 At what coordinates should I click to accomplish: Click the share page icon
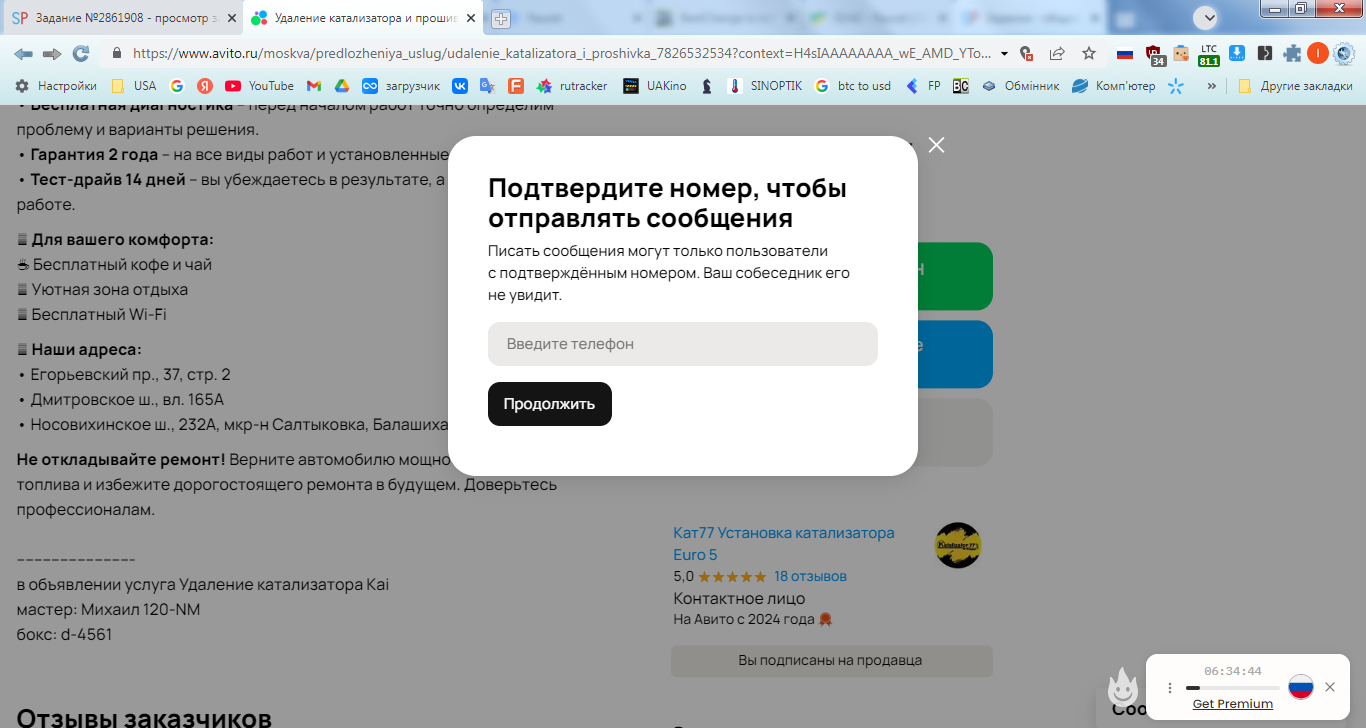click(x=1057, y=54)
